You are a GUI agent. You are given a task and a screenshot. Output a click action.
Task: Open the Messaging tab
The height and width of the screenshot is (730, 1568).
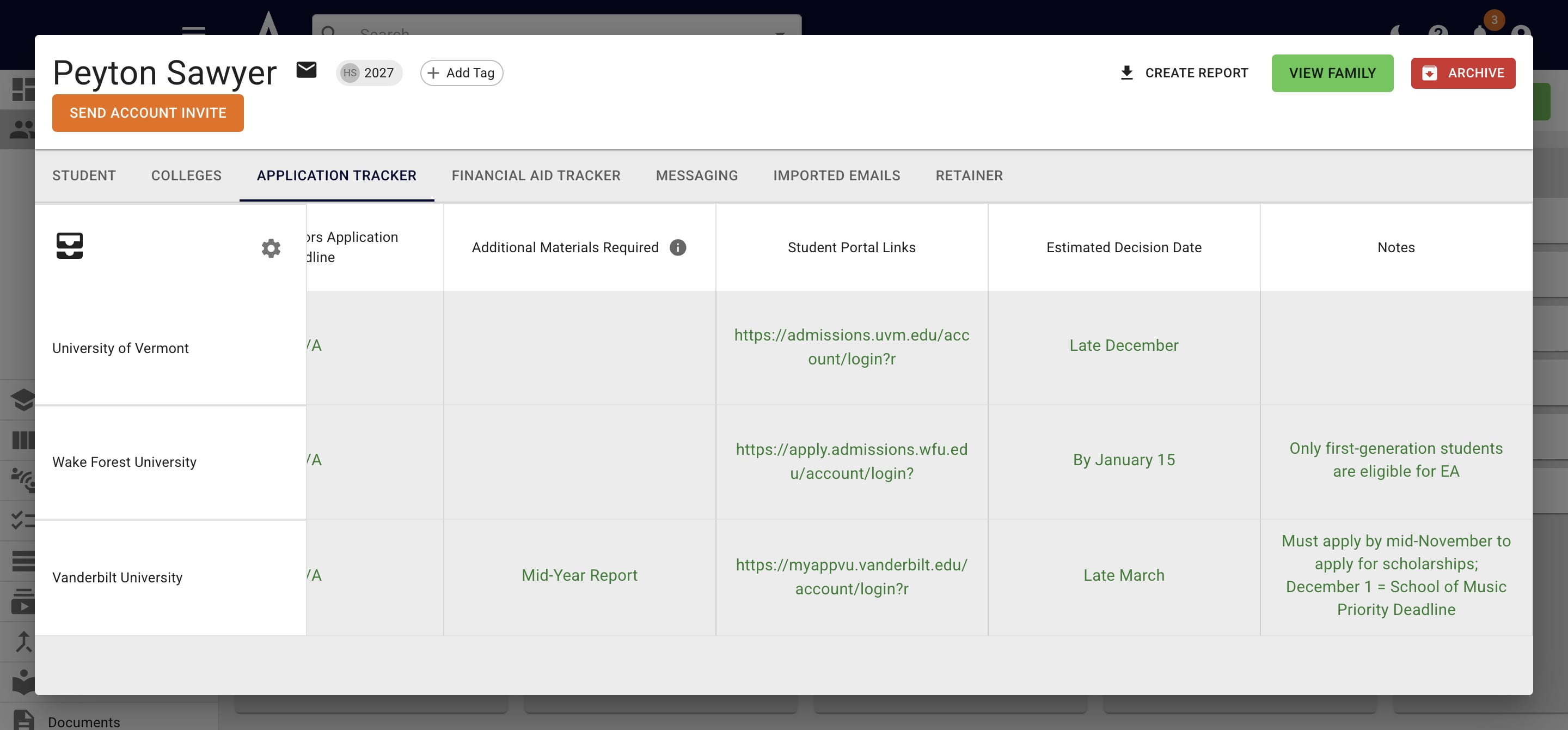(697, 175)
